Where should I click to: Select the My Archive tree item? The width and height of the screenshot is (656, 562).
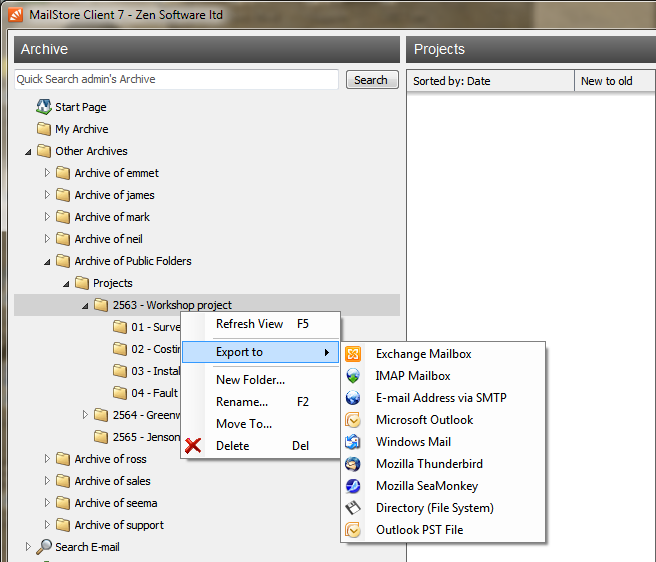coord(82,129)
